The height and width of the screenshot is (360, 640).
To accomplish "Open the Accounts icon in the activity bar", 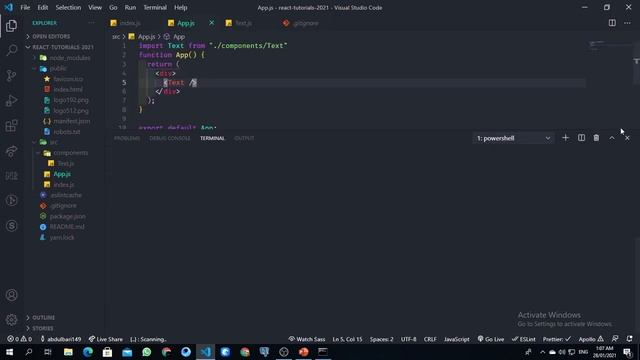I will tap(11, 295).
